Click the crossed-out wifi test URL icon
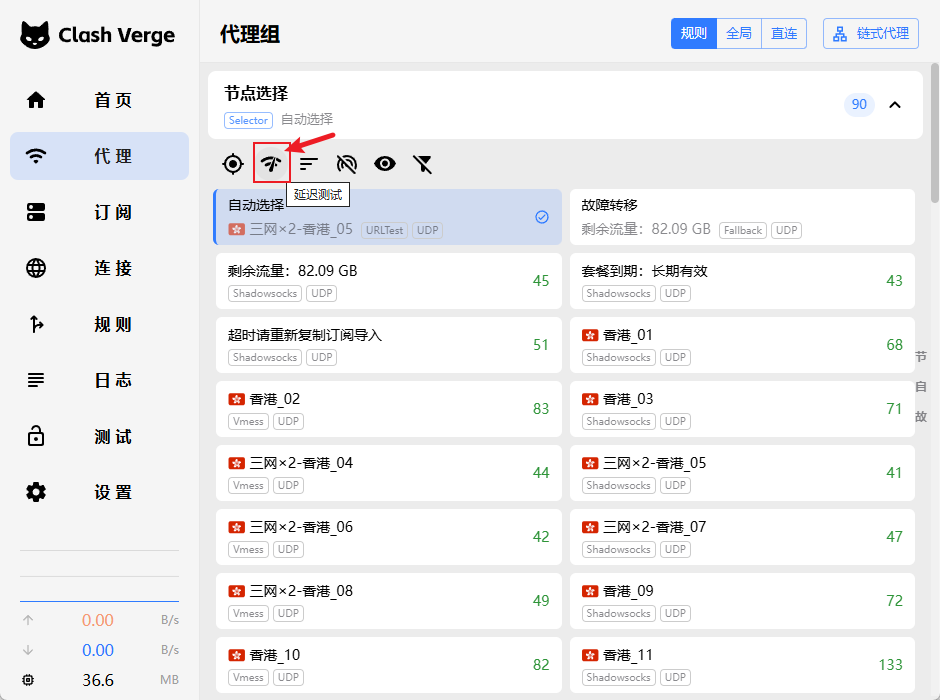This screenshot has width=940, height=700. pyautogui.click(x=347, y=164)
